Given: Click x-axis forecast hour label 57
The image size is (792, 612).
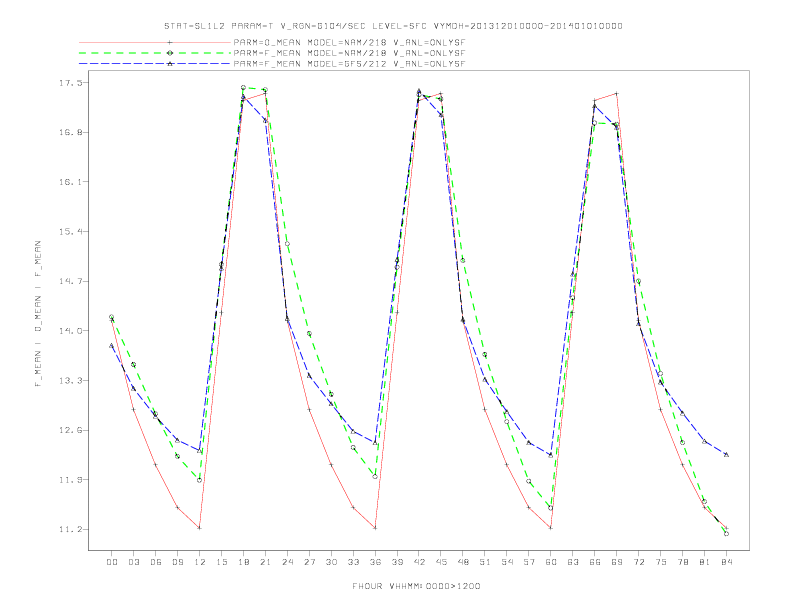Looking at the screenshot, I should 529,562.
